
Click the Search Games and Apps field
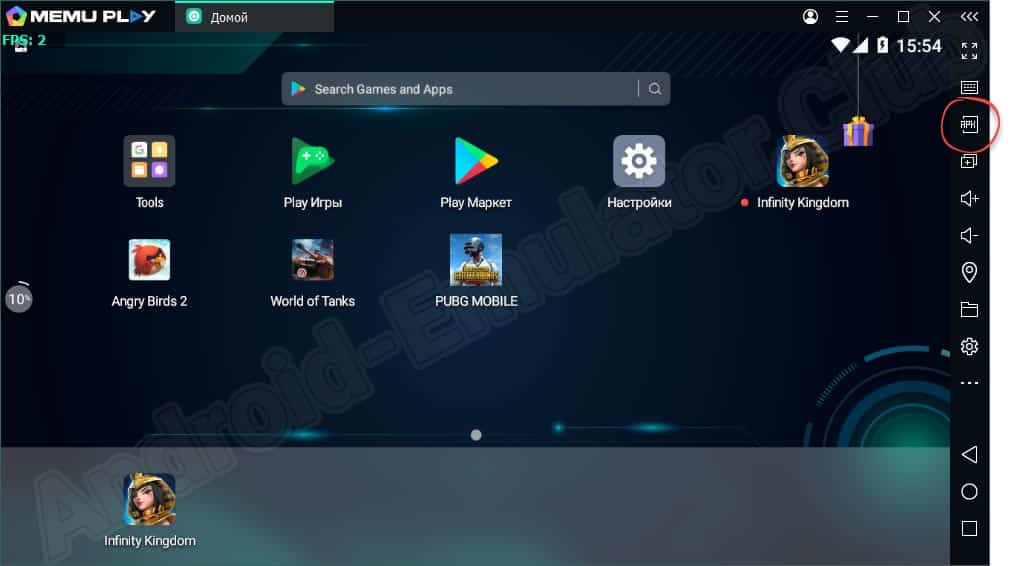(460, 89)
